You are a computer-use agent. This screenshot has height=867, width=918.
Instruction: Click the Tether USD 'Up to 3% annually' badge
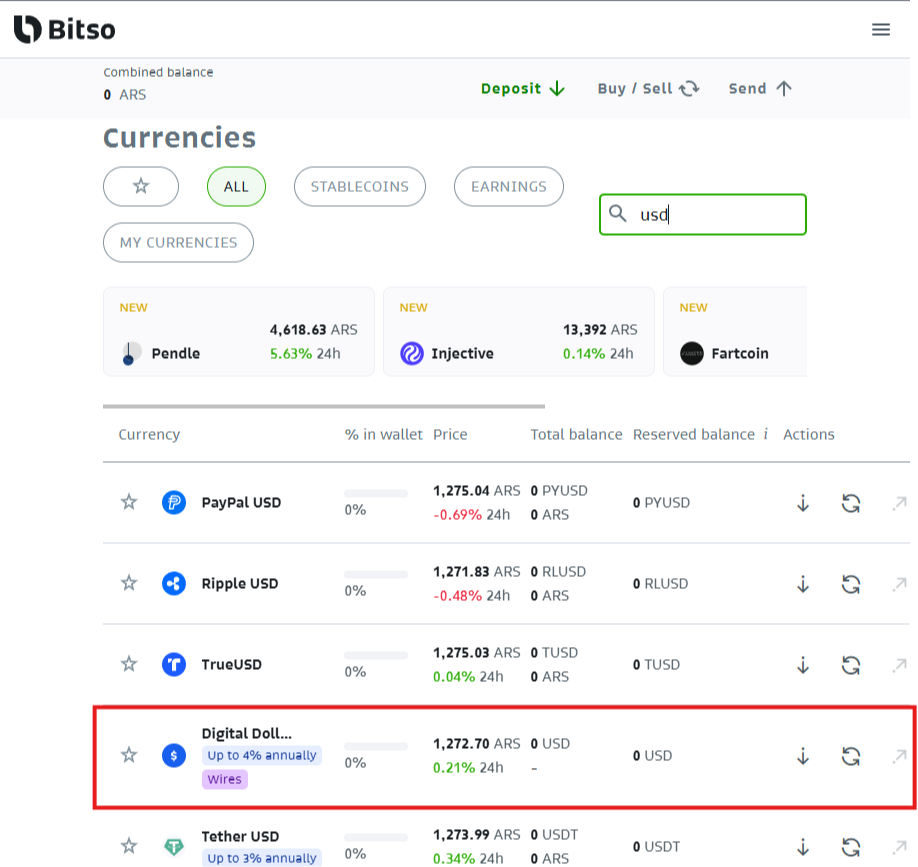tap(262, 858)
